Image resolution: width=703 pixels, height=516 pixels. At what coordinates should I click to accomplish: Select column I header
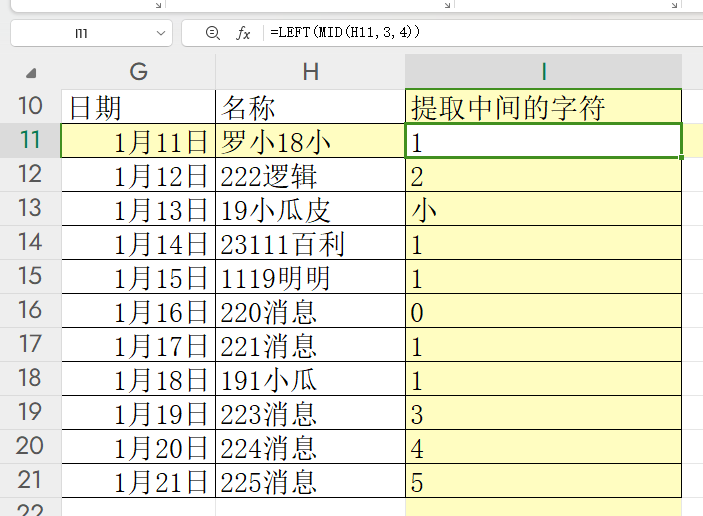coord(543,72)
